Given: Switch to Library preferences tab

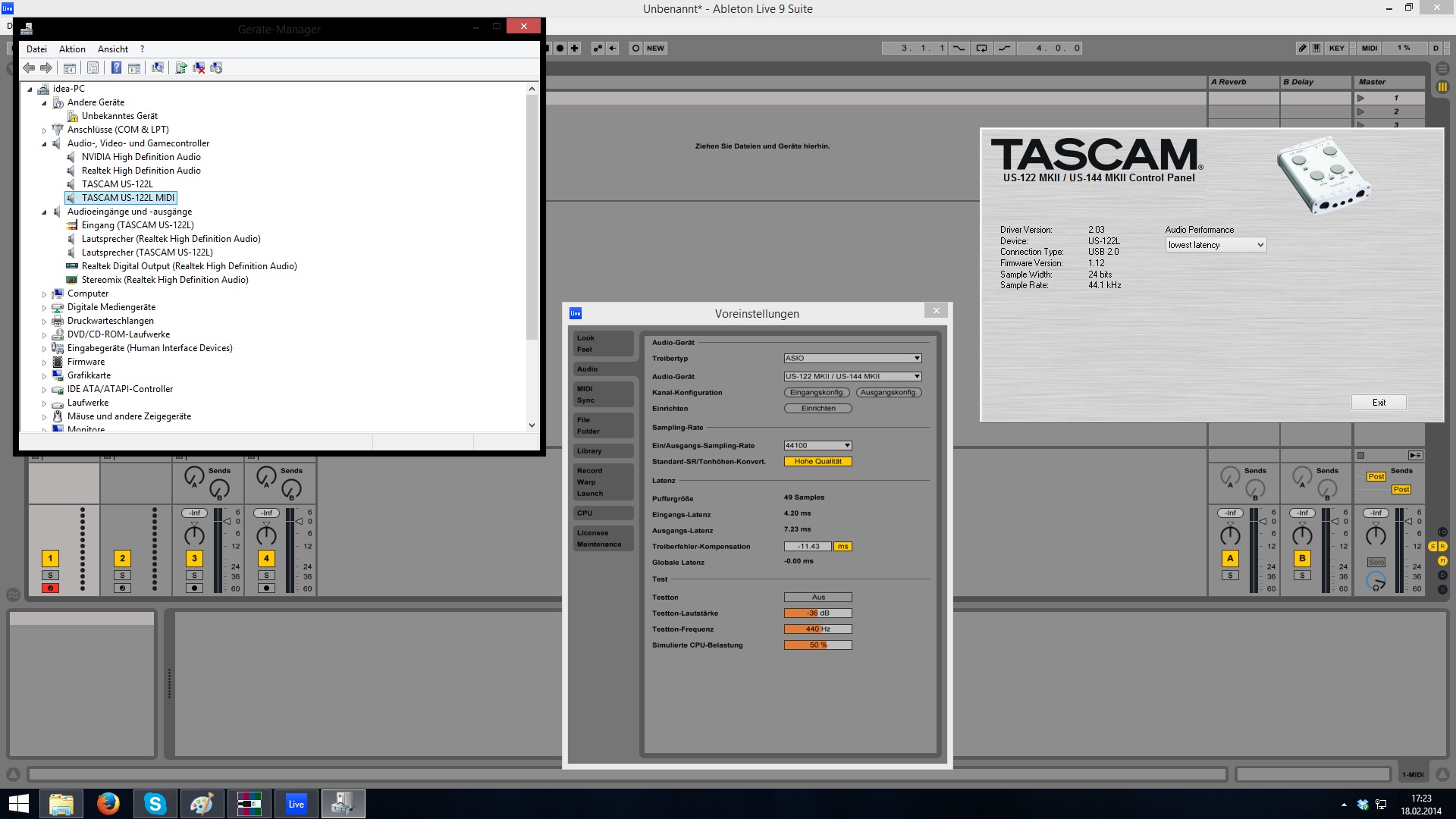Looking at the screenshot, I should coord(603,451).
